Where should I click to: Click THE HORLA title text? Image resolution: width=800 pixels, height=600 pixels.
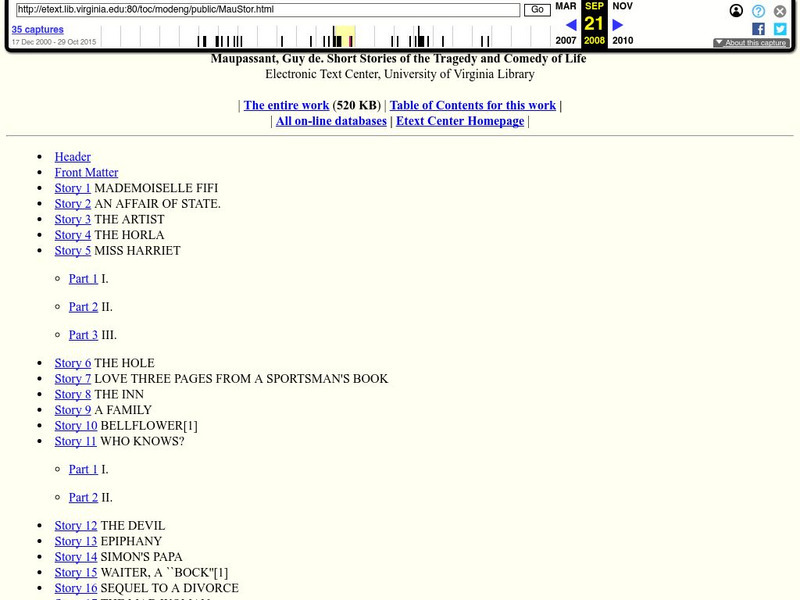129,235
